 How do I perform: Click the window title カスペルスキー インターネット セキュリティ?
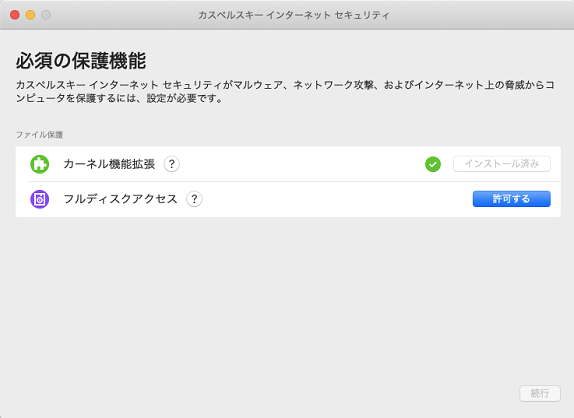click(294, 15)
